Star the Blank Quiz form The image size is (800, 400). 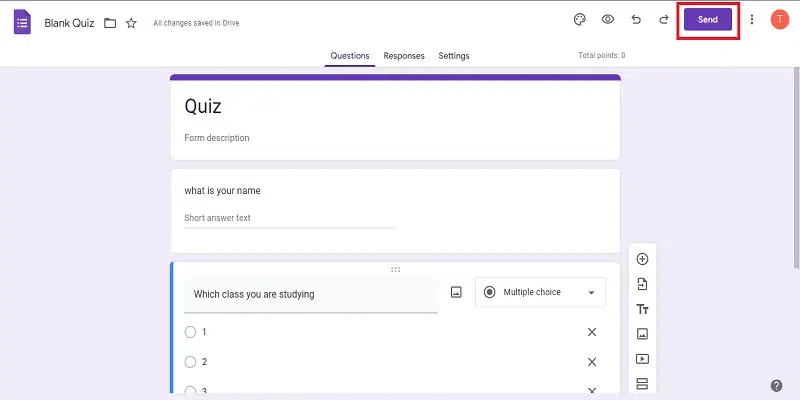[131, 23]
